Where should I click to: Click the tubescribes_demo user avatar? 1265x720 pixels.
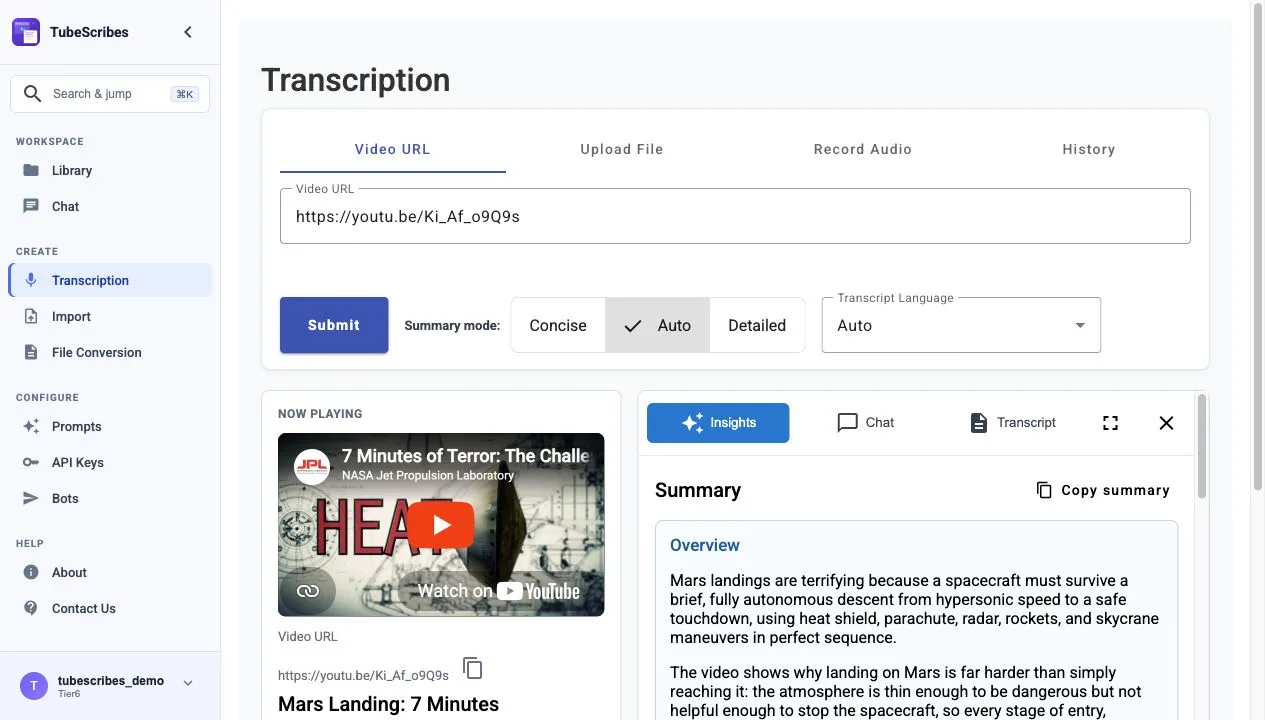pos(34,686)
